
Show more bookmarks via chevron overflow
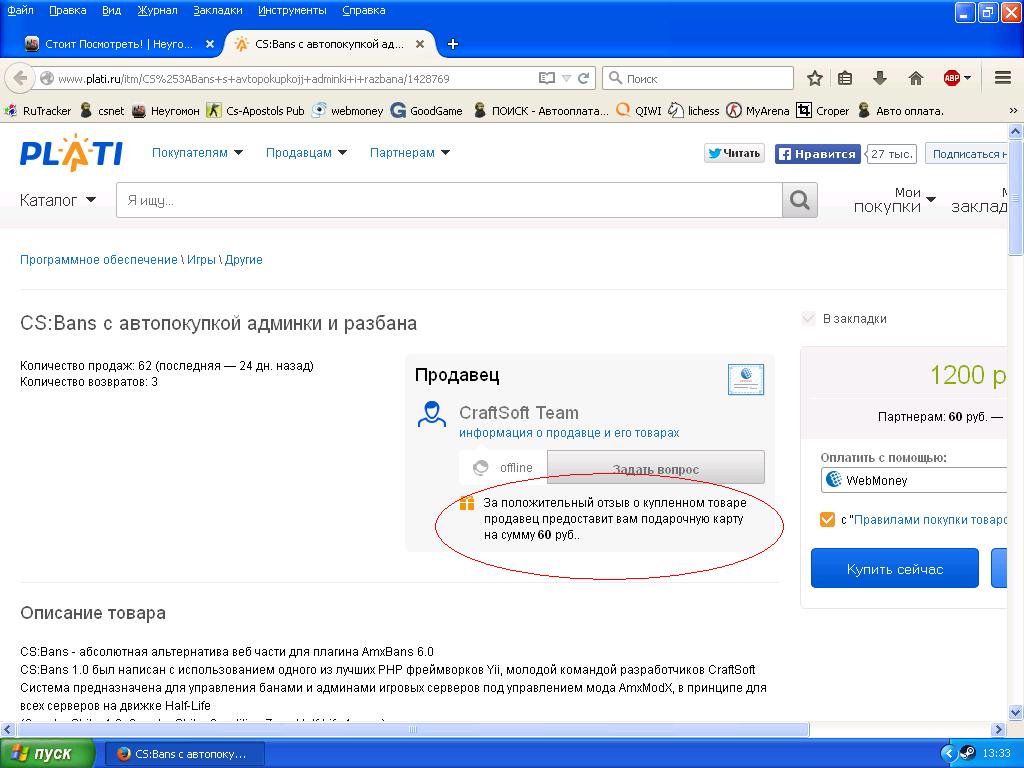1013,111
